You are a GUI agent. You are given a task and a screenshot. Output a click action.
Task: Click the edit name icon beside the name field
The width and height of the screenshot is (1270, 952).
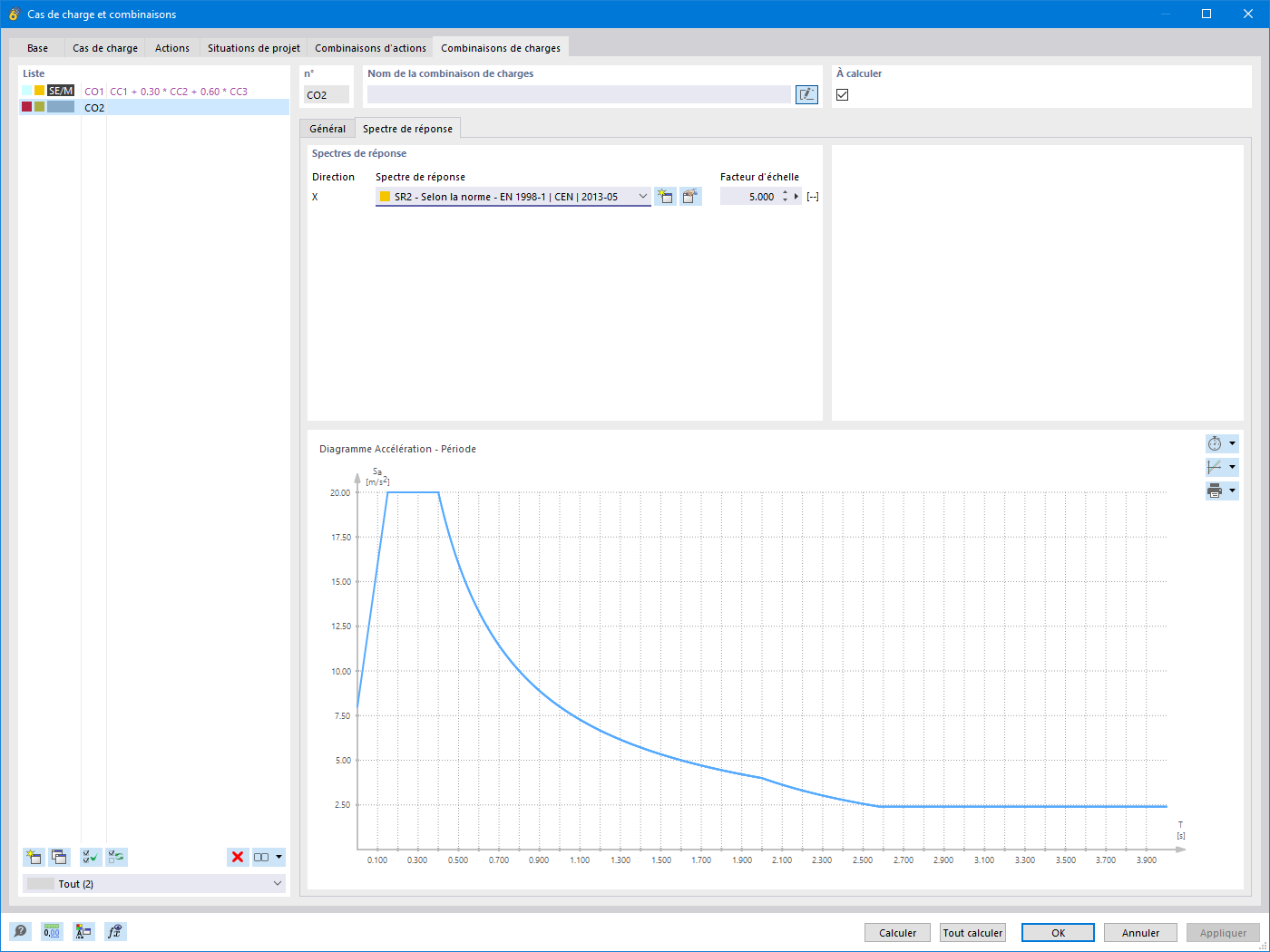[806, 94]
